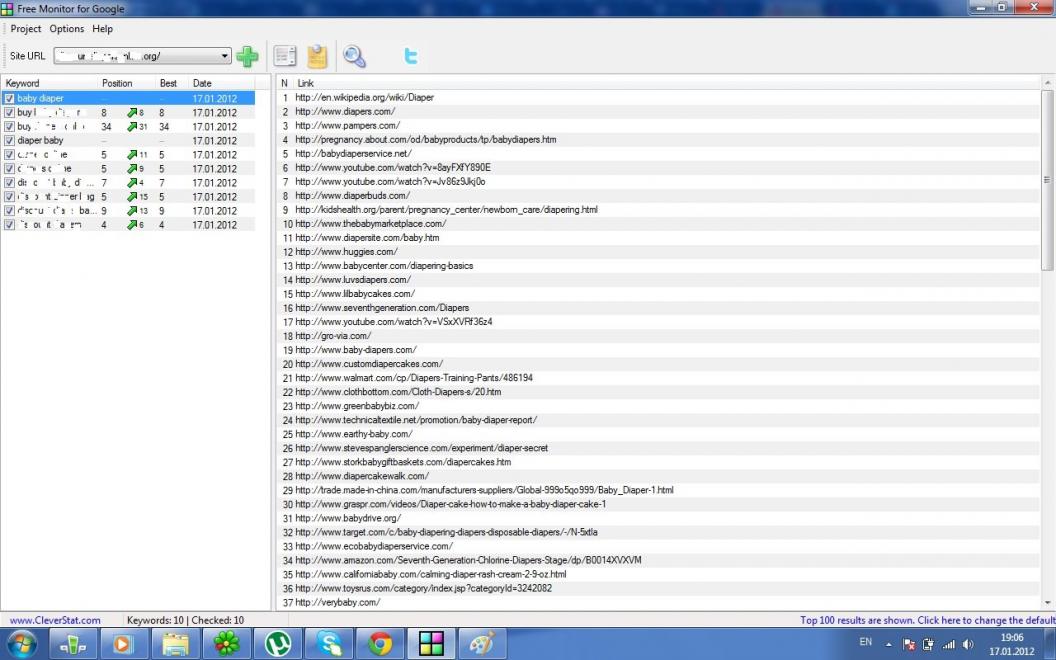Select the gro-via.com result row
The image size is (1056, 660).
(x=659, y=336)
